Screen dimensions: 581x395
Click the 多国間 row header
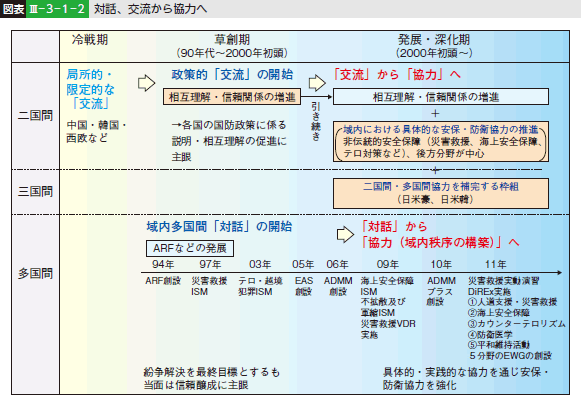pos(36,274)
